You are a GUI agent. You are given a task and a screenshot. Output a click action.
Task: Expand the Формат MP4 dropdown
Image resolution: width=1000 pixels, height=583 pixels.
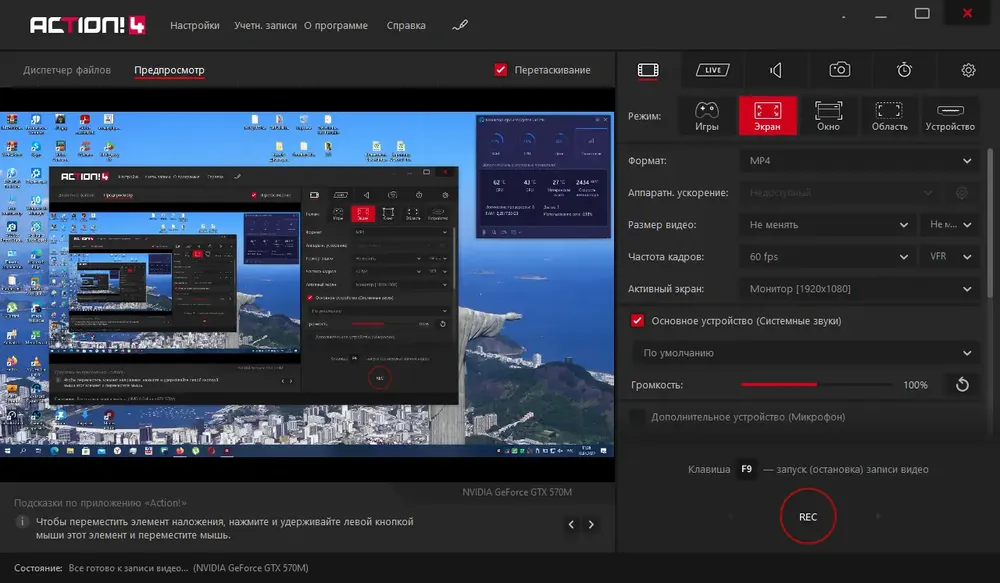coord(860,161)
